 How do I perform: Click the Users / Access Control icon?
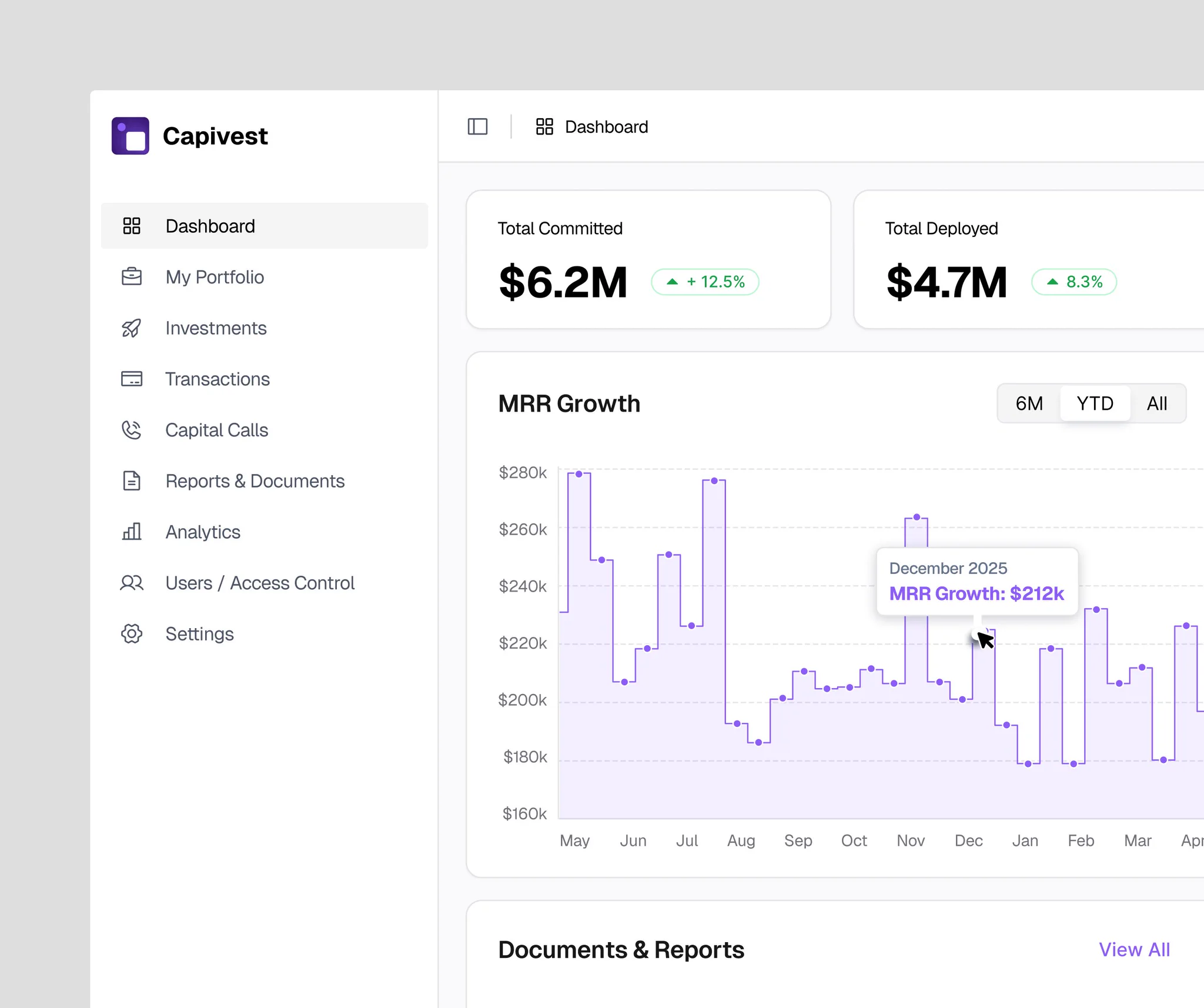pos(132,583)
